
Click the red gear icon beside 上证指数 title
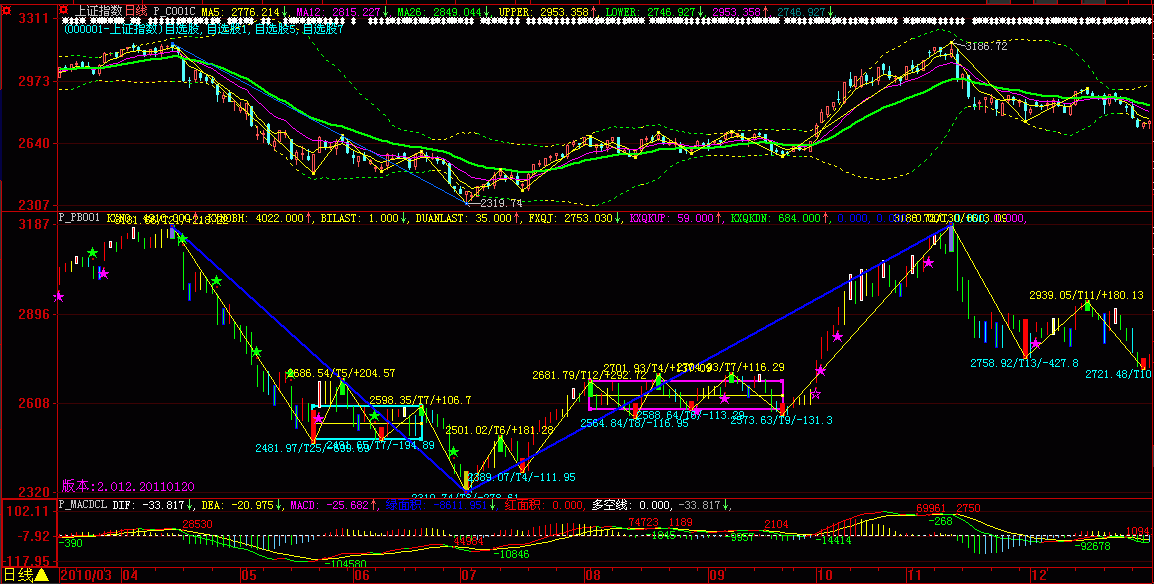click(64, 10)
